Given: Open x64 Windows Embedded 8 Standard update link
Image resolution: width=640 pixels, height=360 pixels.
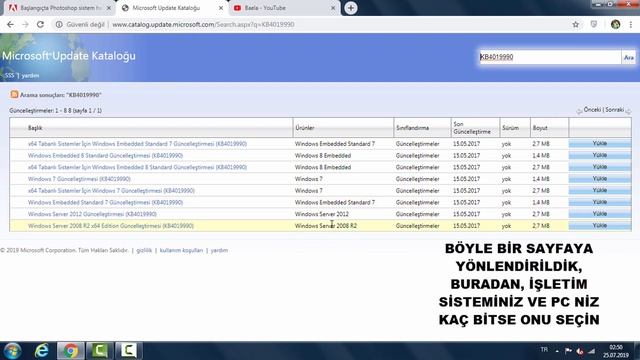Looking at the screenshot, I should pos(137,167).
